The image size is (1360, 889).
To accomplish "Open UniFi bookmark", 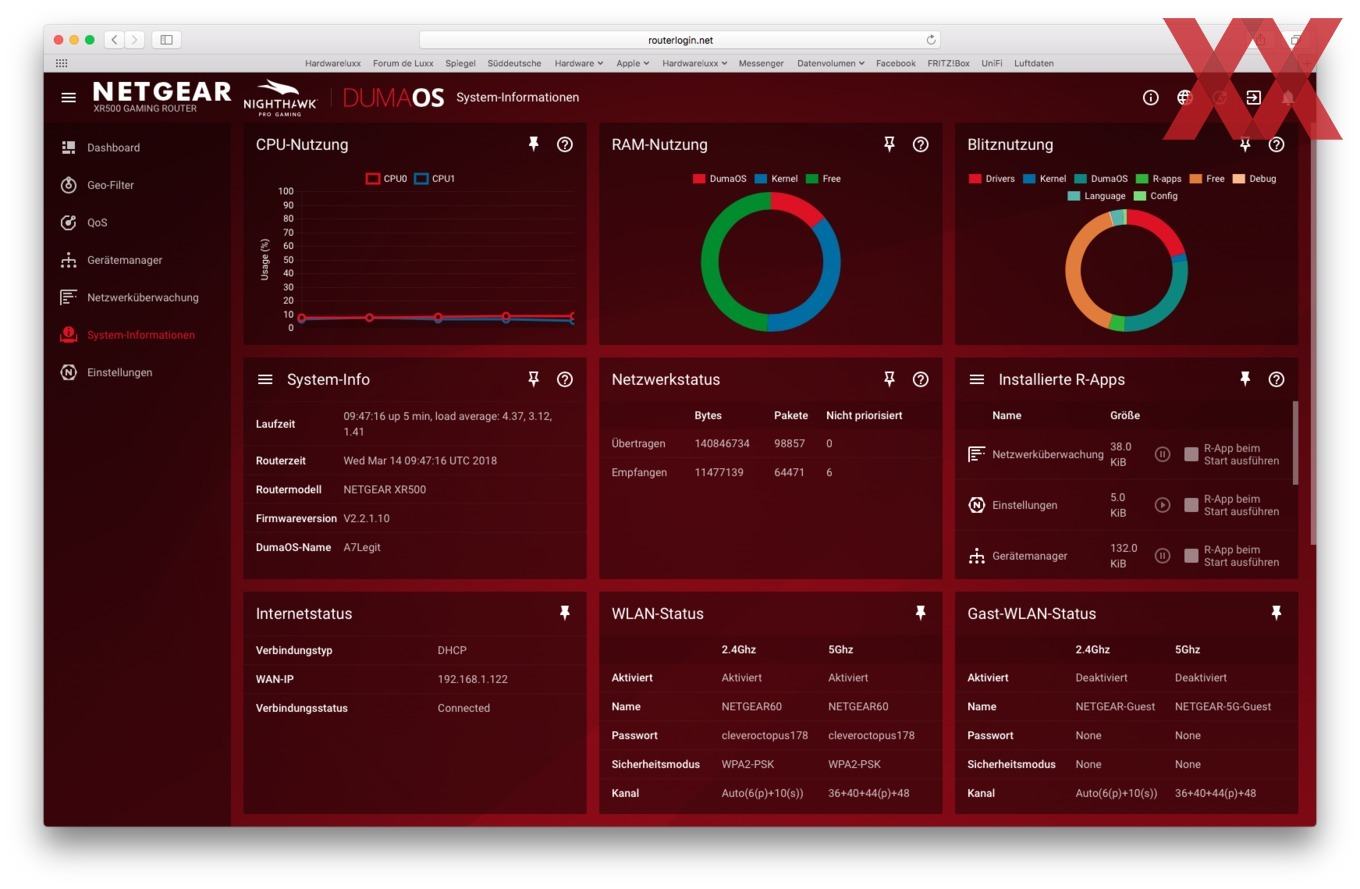I will pyautogui.click(x=991, y=63).
